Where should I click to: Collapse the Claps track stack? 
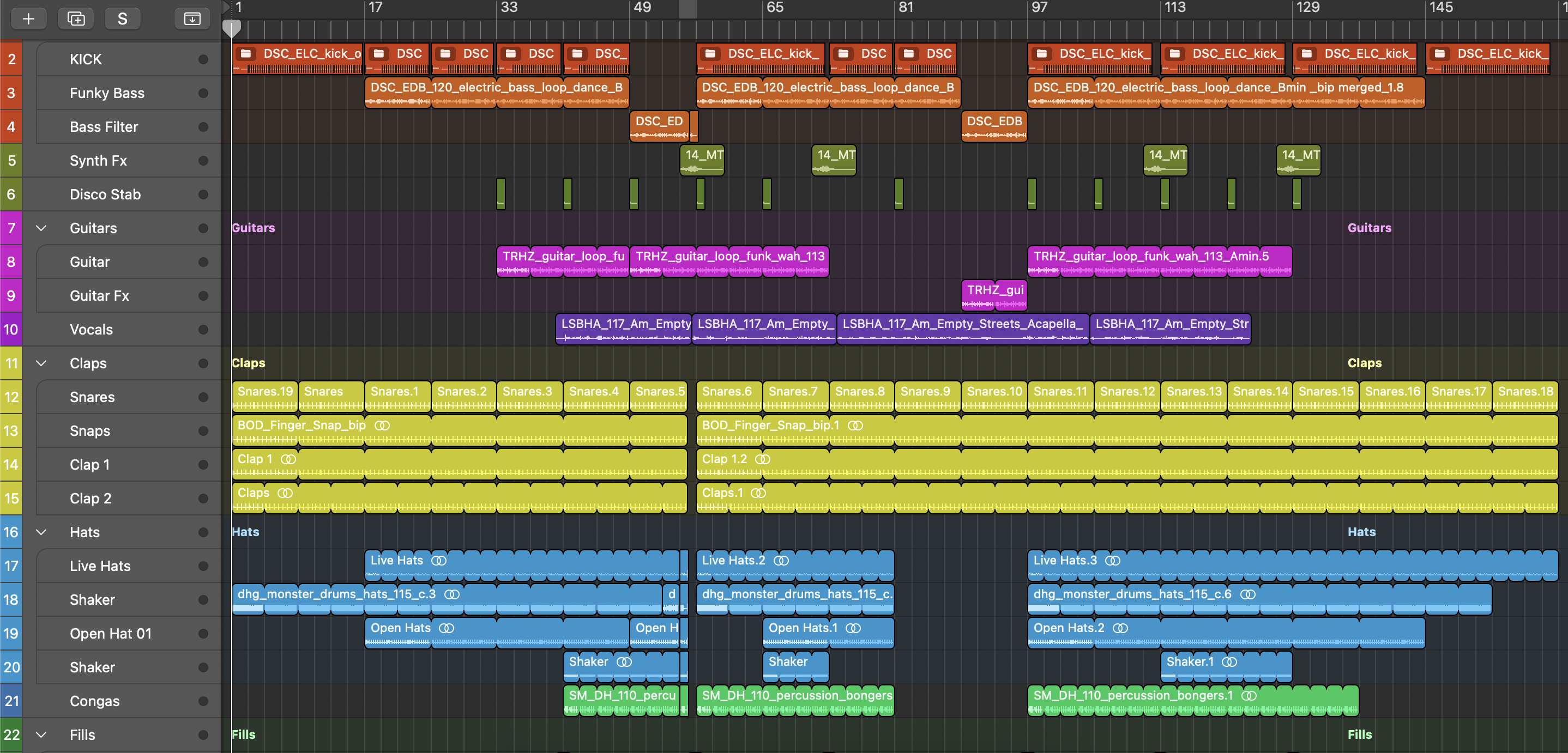[x=41, y=363]
